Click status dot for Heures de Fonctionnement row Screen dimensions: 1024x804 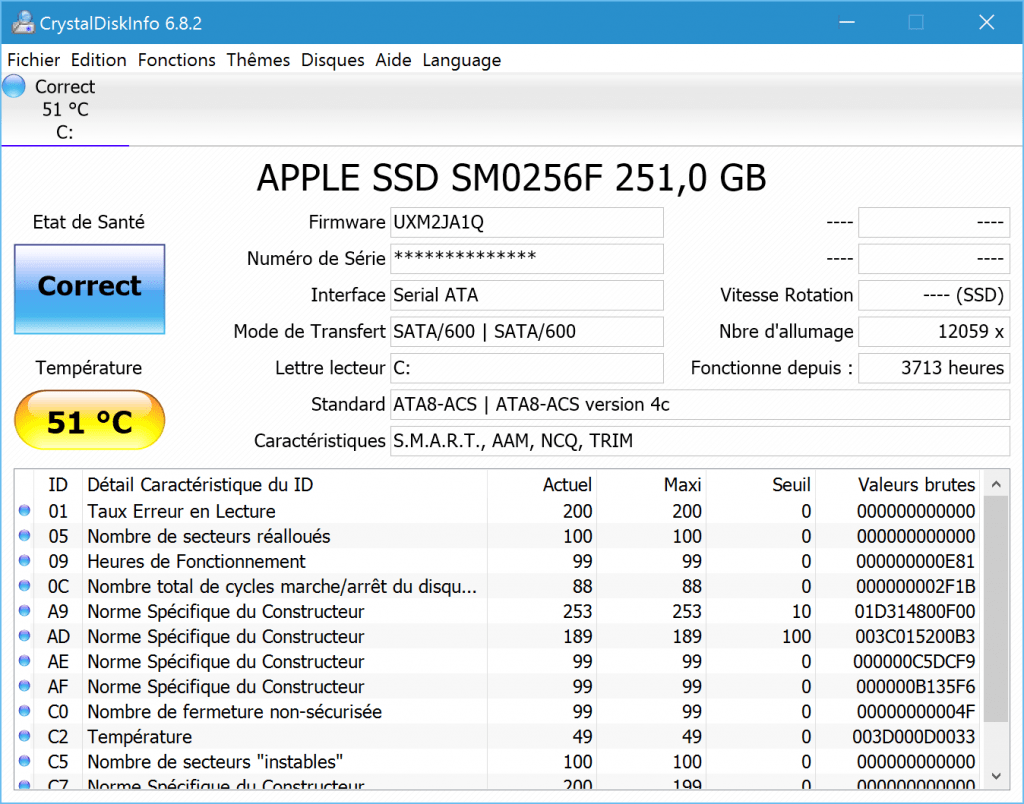point(25,560)
